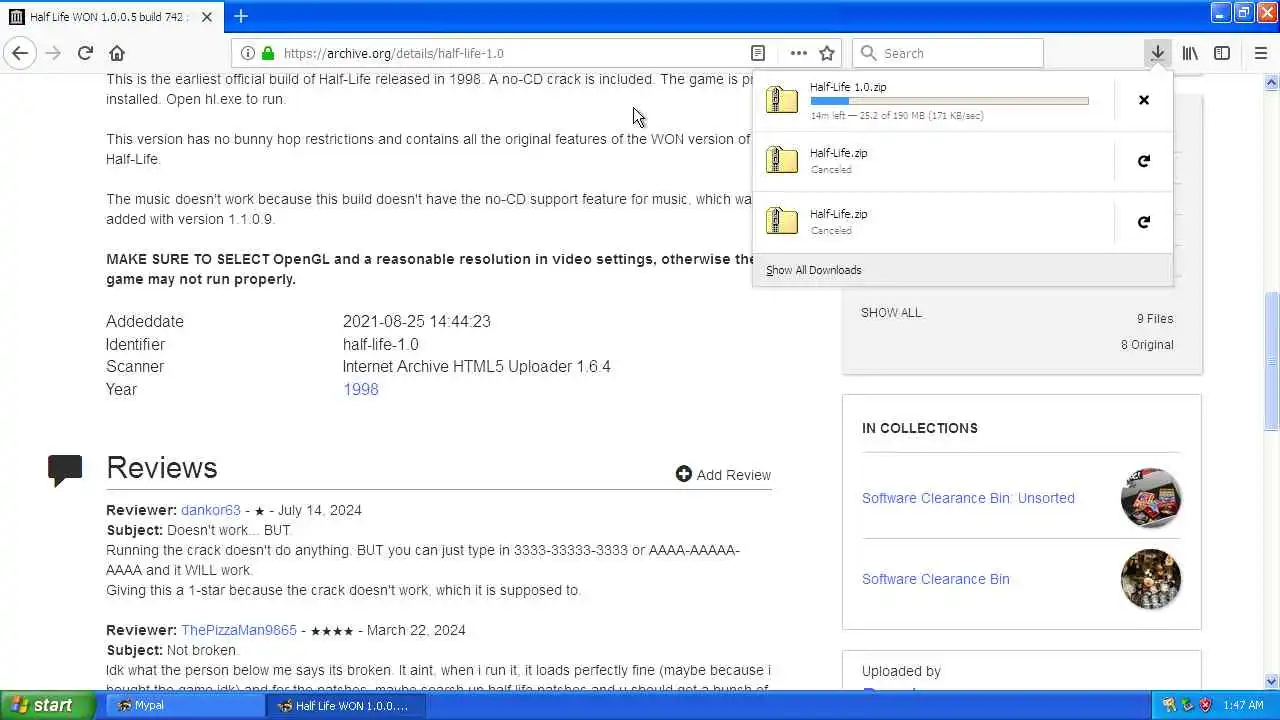
Task: Click the forward navigation arrow
Action: pyautogui.click(x=53, y=53)
